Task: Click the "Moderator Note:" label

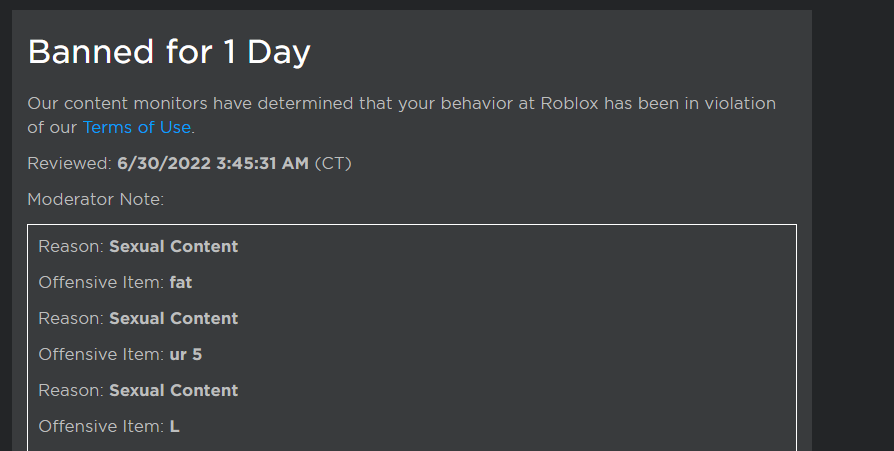Action: pyautogui.click(x=95, y=199)
